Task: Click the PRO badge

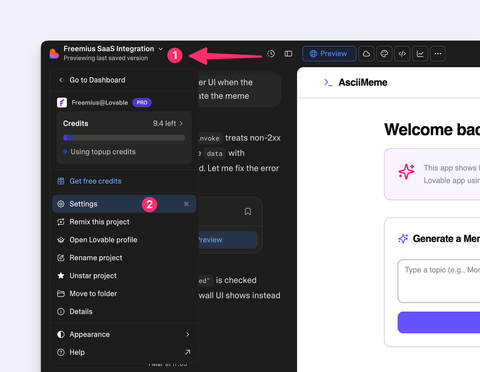Action: 142,103
